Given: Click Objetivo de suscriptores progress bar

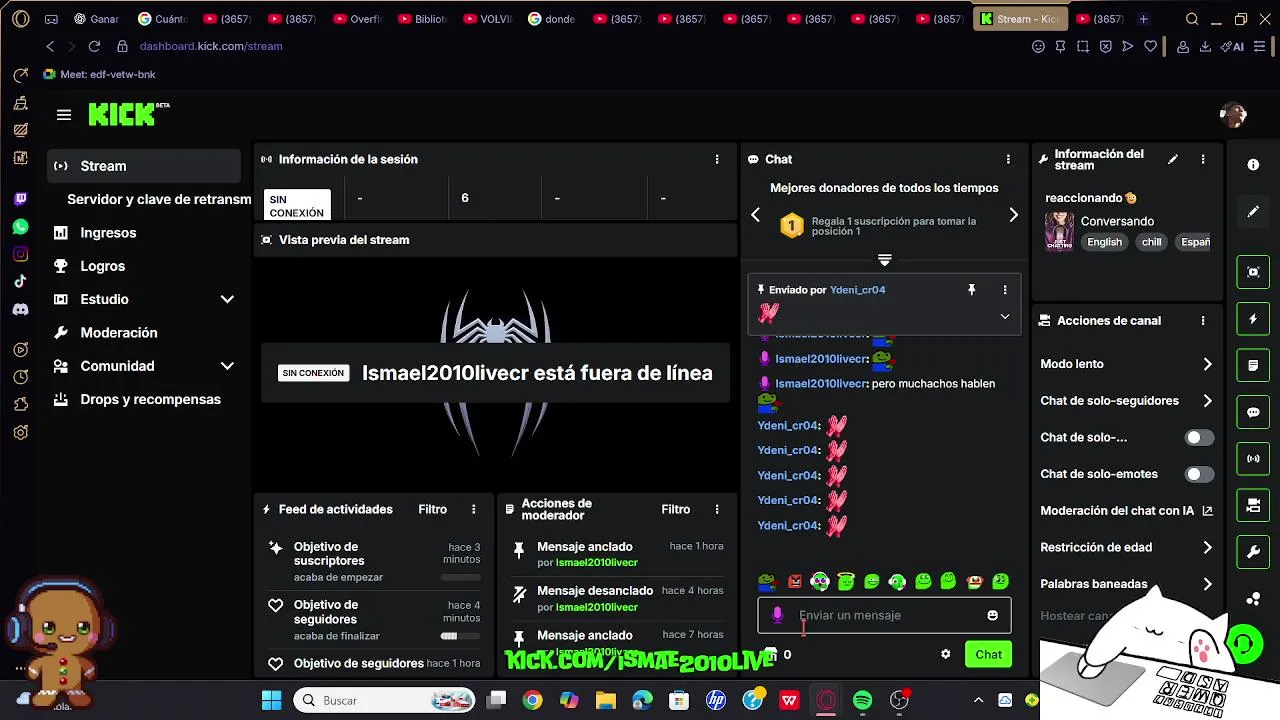Looking at the screenshot, I should [461, 577].
